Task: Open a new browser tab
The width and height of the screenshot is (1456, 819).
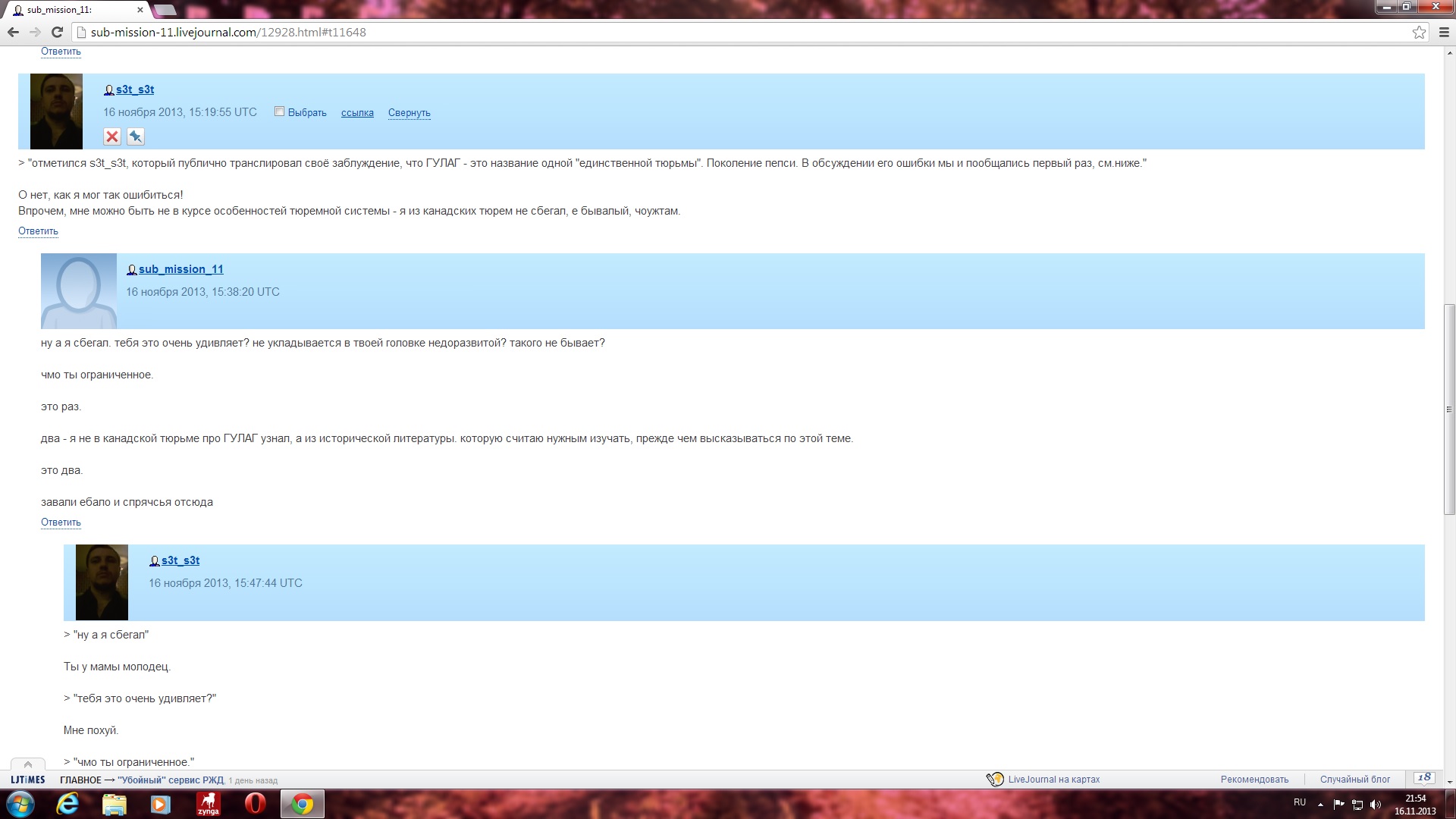Action: [x=165, y=10]
